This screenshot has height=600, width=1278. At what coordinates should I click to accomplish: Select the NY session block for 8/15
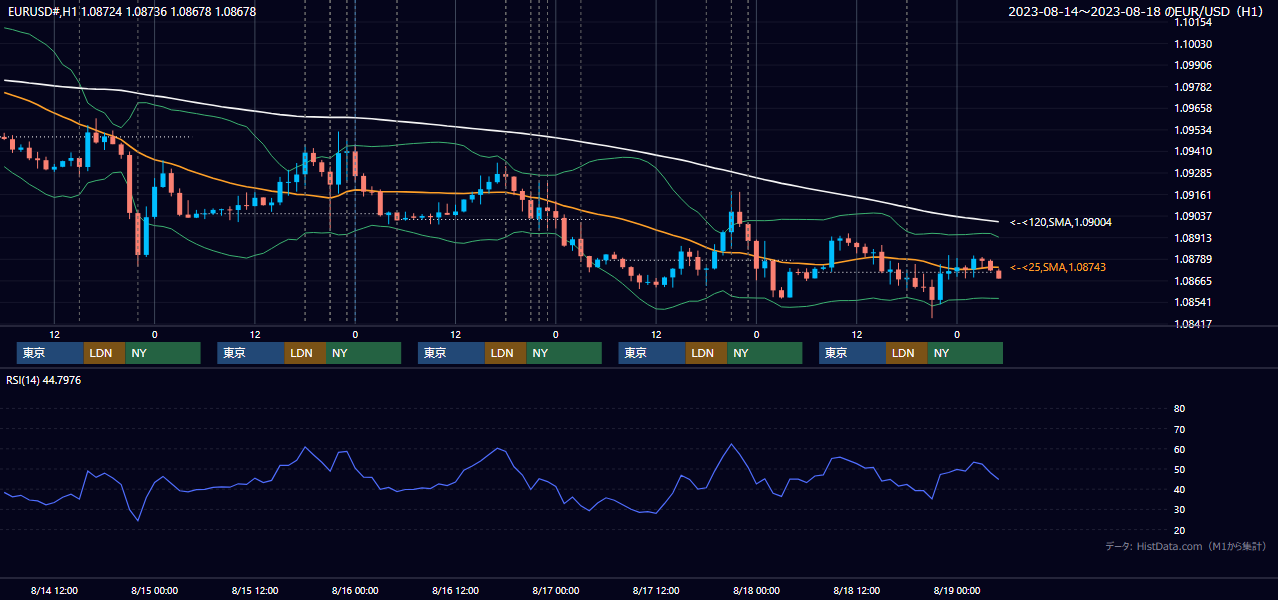click(x=363, y=353)
